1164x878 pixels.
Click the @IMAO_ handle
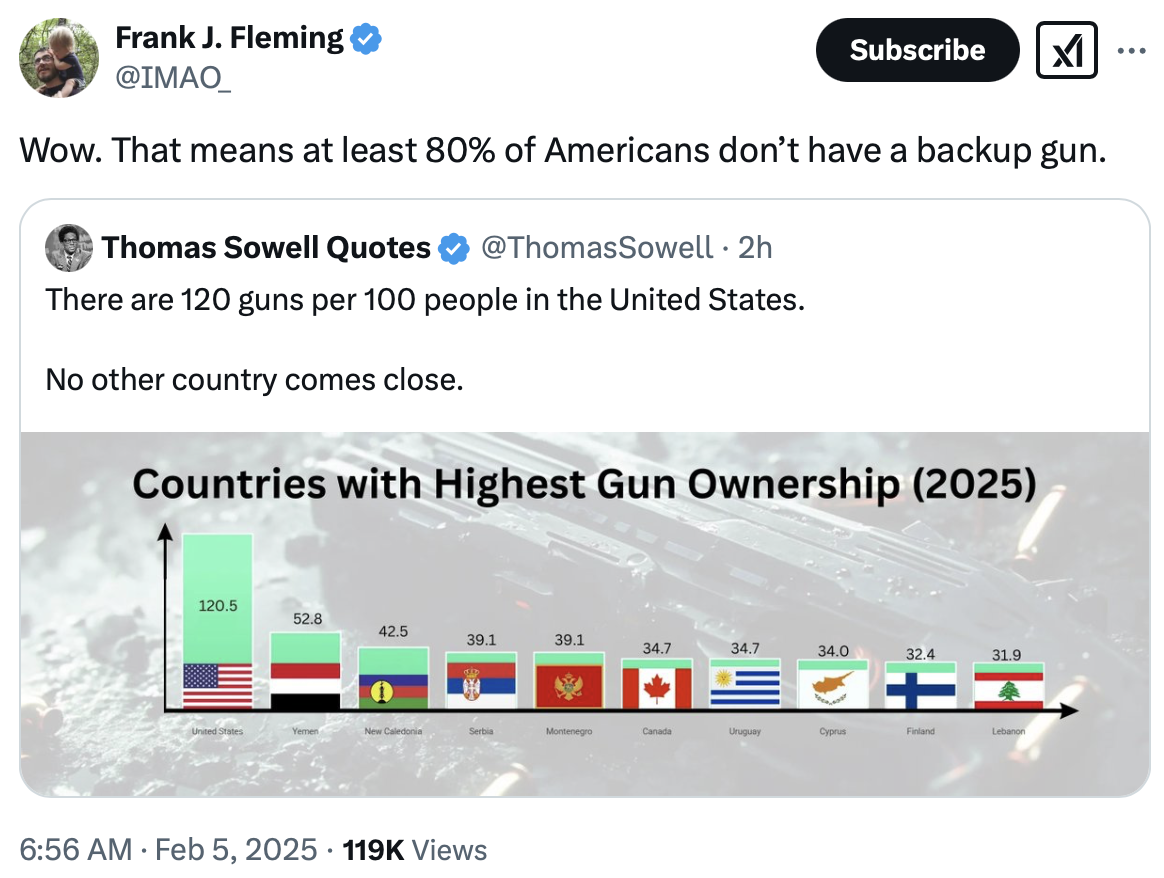point(173,77)
